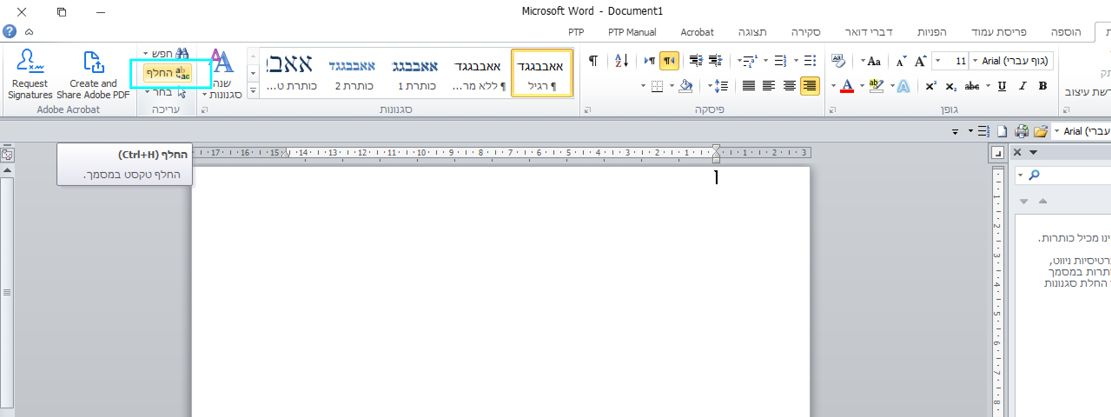
Task: Open the Acrobat ribbon tab
Action: click(x=697, y=32)
